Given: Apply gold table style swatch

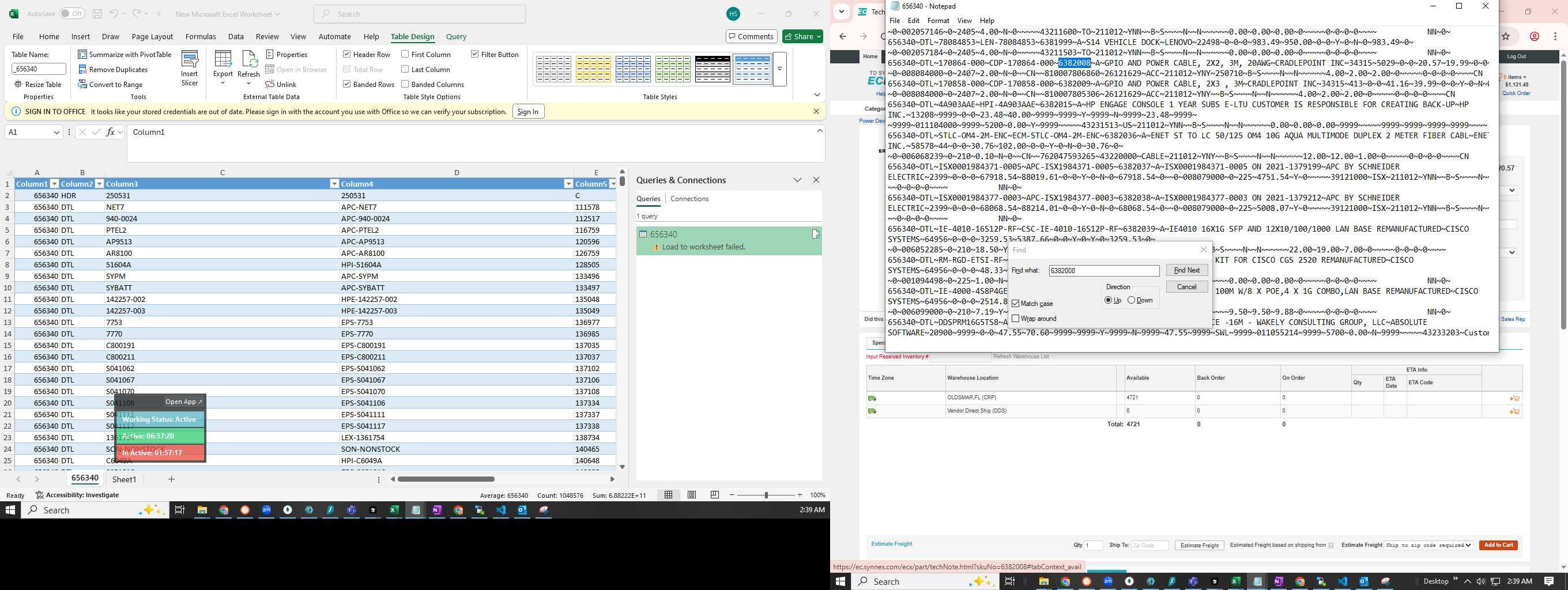Looking at the screenshot, I should 593,69.
